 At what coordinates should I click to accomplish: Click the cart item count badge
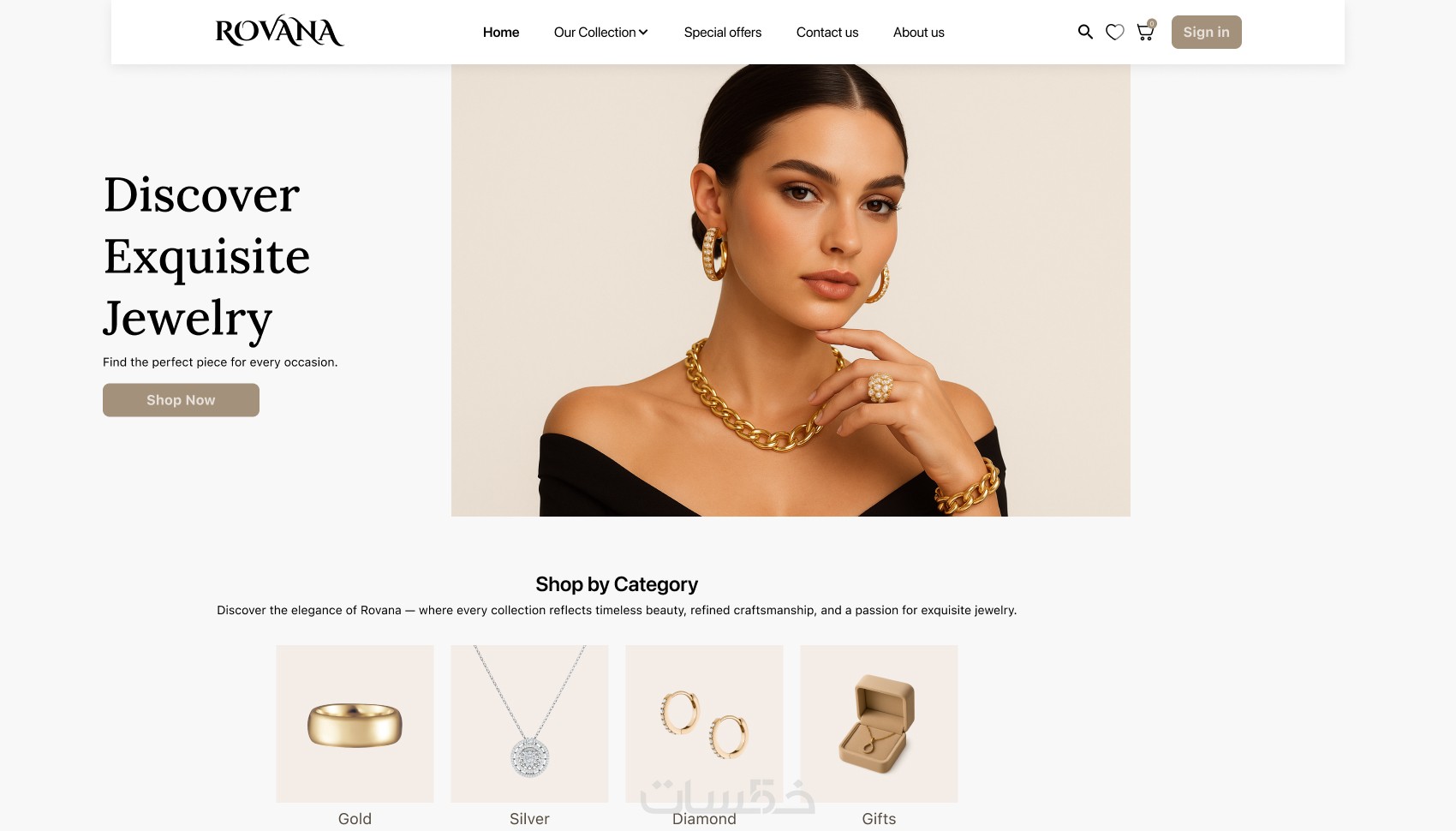click(1152, 24)
